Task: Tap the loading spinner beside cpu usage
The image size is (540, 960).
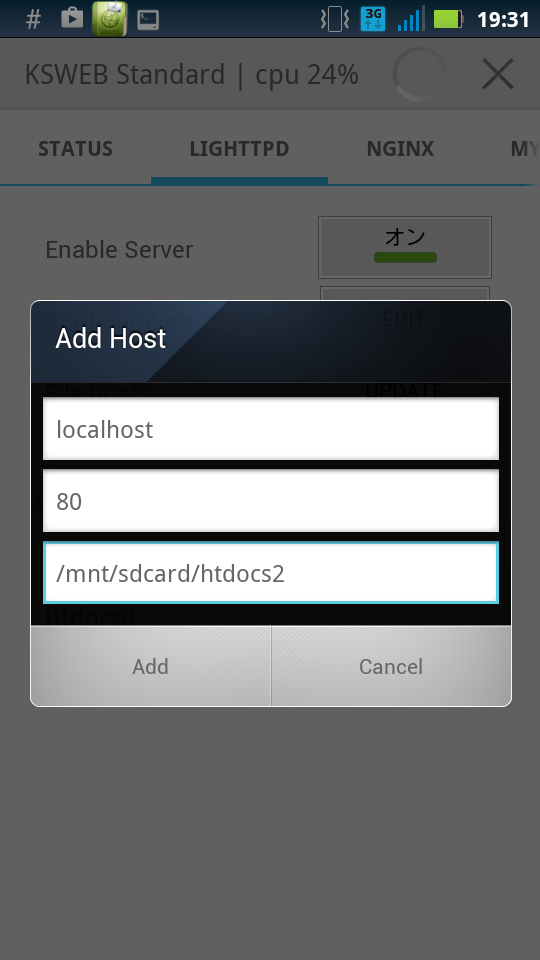Action: (x=420, y=75)
